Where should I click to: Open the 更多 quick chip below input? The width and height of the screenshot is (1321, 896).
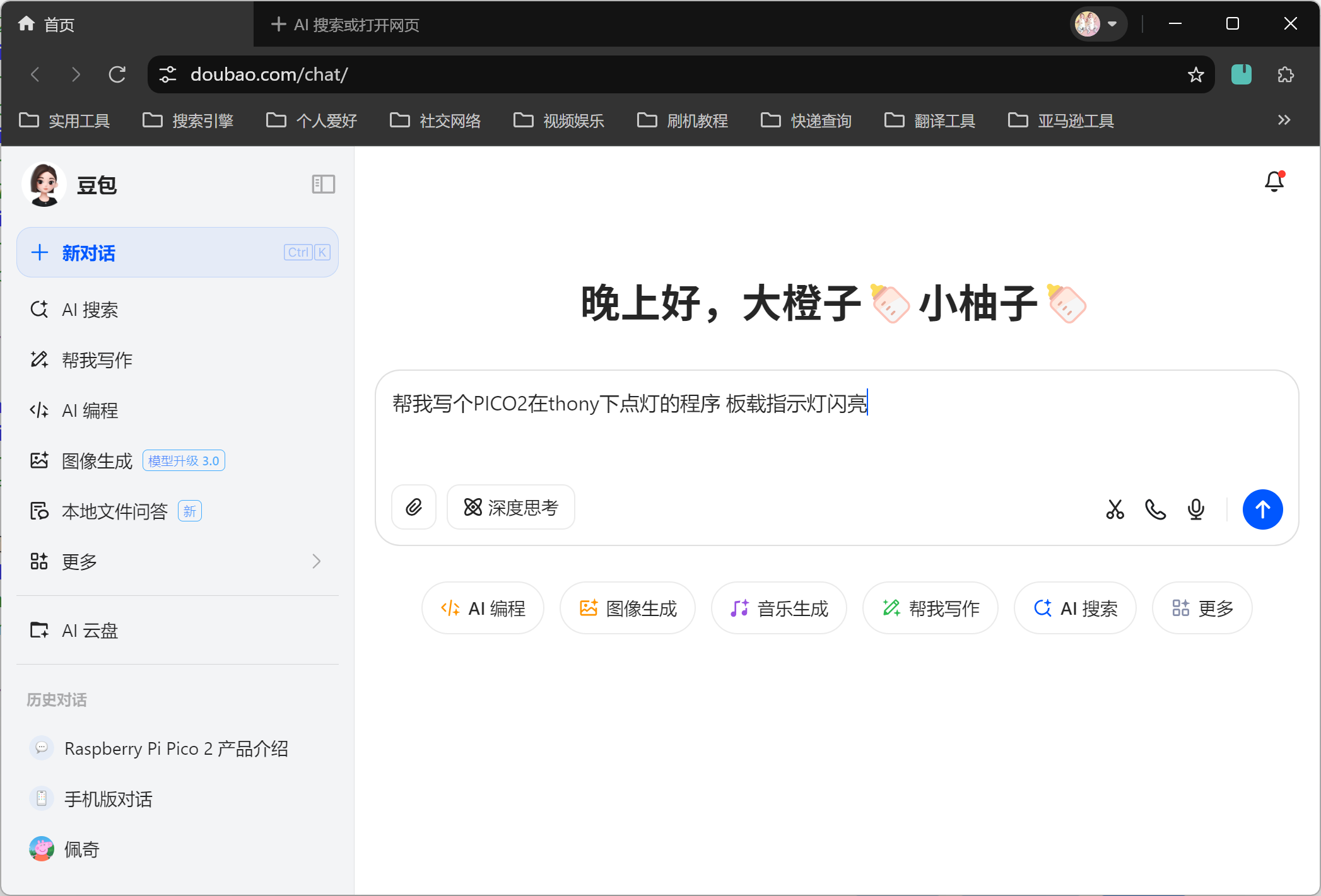(x=1202, y=608)
